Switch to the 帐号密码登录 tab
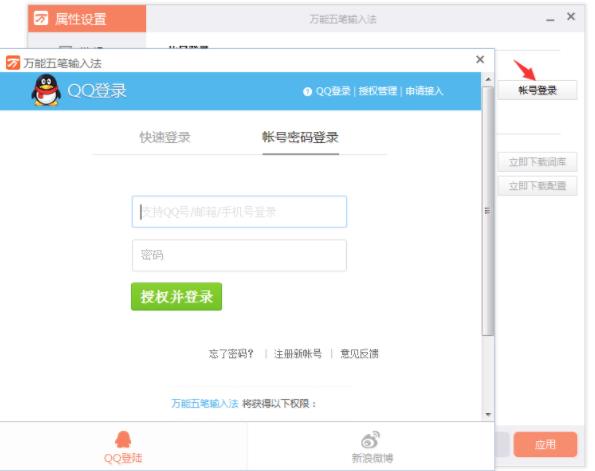 (x=300, y=137)
